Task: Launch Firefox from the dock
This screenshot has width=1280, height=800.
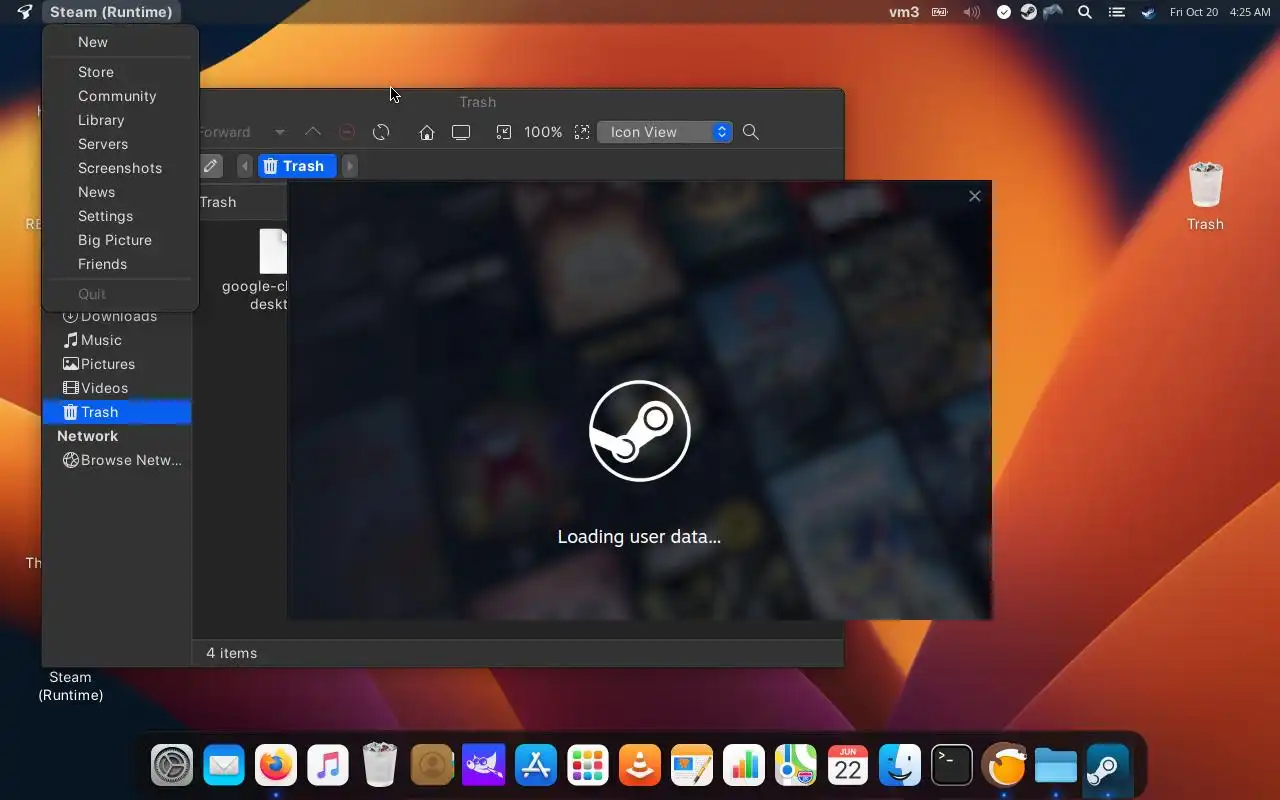Action: pyautogui.click(x=276, y=767)
